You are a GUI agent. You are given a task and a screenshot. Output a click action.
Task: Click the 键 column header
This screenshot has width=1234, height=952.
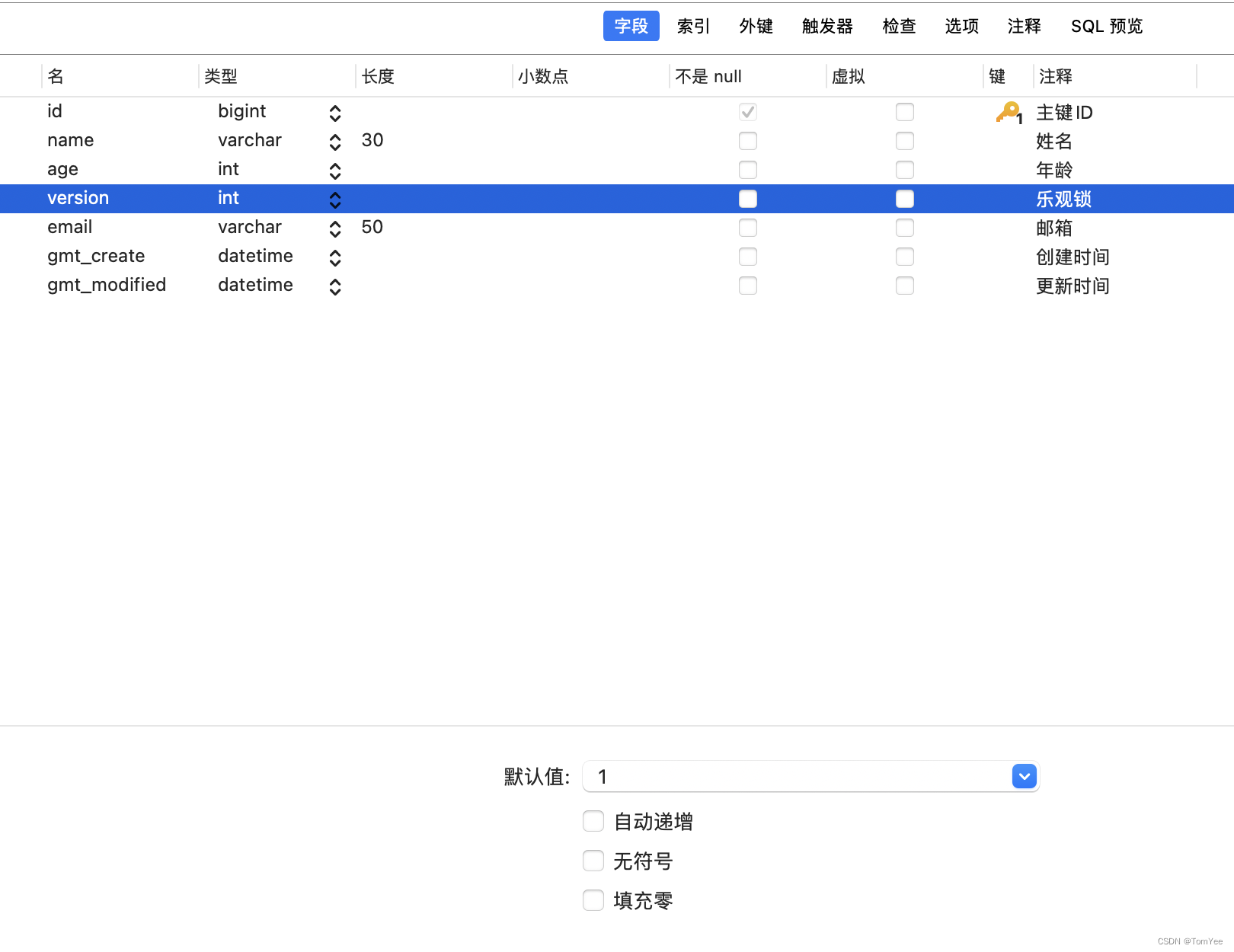point(997,76)
